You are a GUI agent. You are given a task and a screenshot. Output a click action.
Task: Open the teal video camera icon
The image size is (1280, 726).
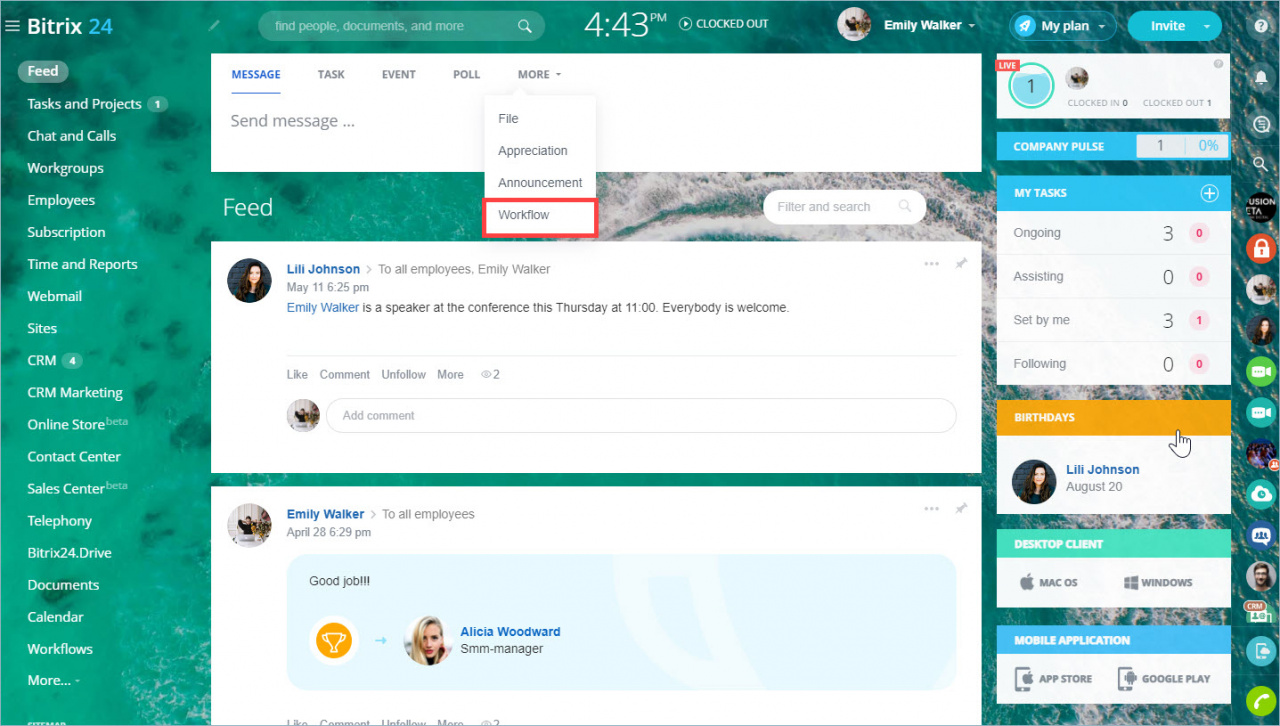pyautogui.click(x=1261, y=412)
